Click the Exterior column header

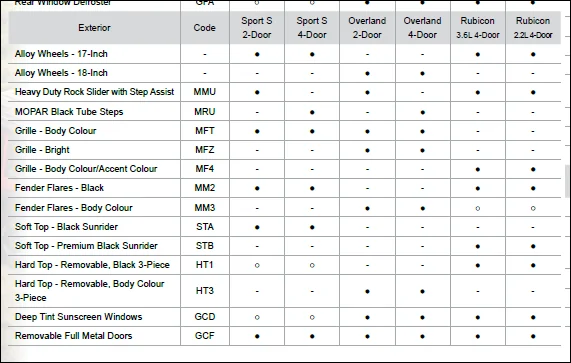94,28
